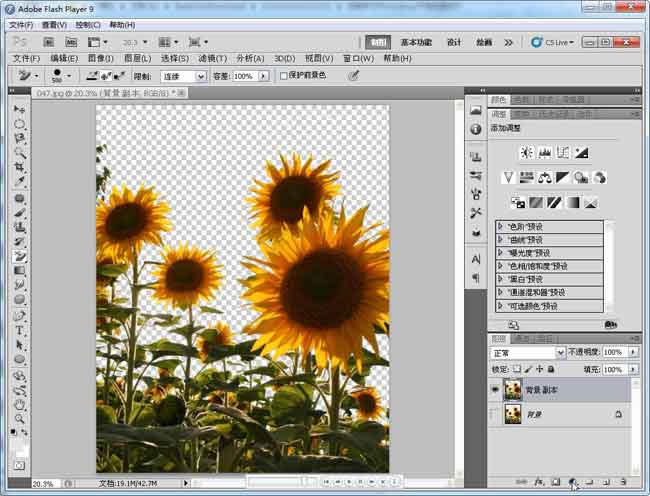Screen dimensions: 650x496
Task: Click the Add layer mask icon
Action: coord(556,482)
